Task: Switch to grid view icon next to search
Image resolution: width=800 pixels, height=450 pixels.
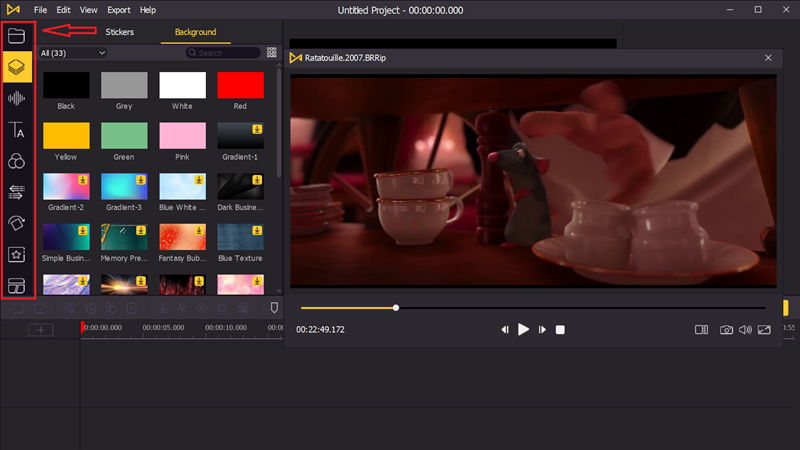Action: pyautogui.click(x=272, y=53)
